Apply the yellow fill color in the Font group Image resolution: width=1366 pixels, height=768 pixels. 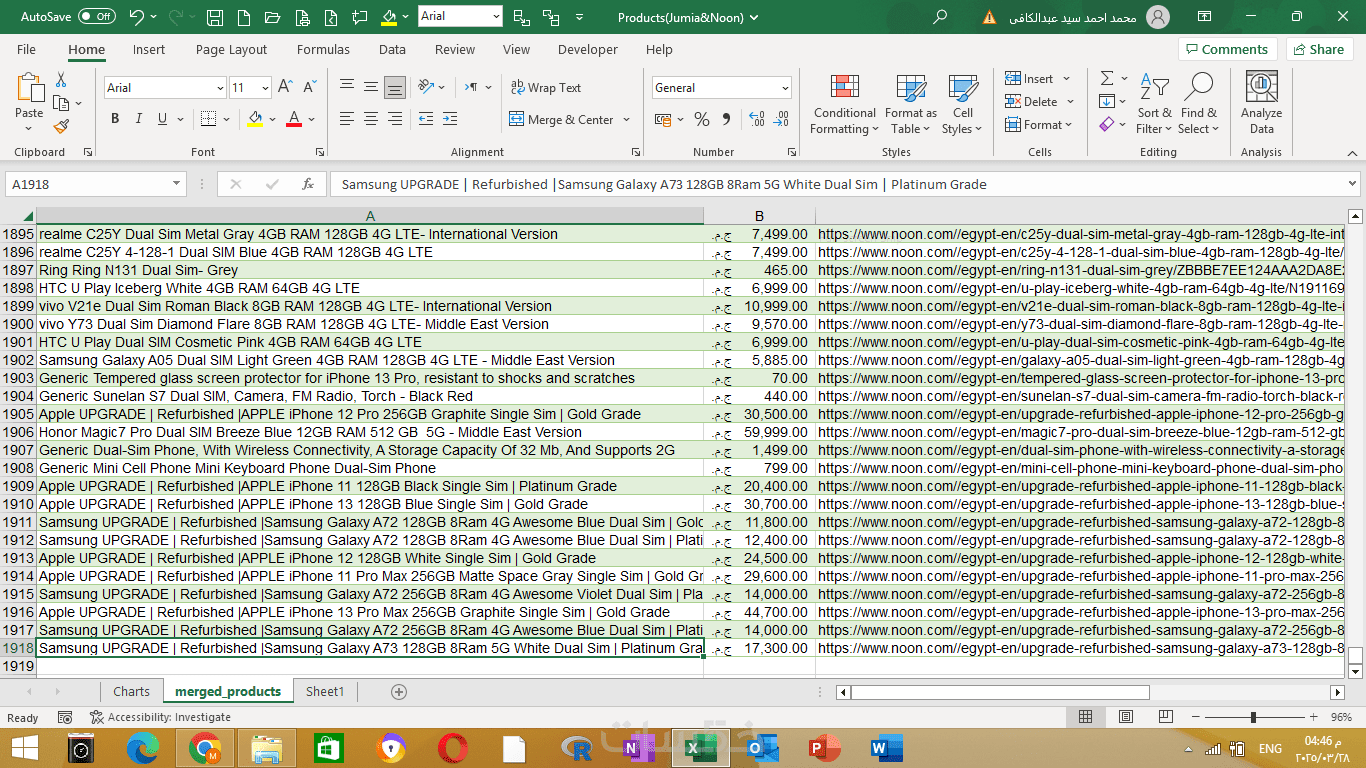point(255,119)
